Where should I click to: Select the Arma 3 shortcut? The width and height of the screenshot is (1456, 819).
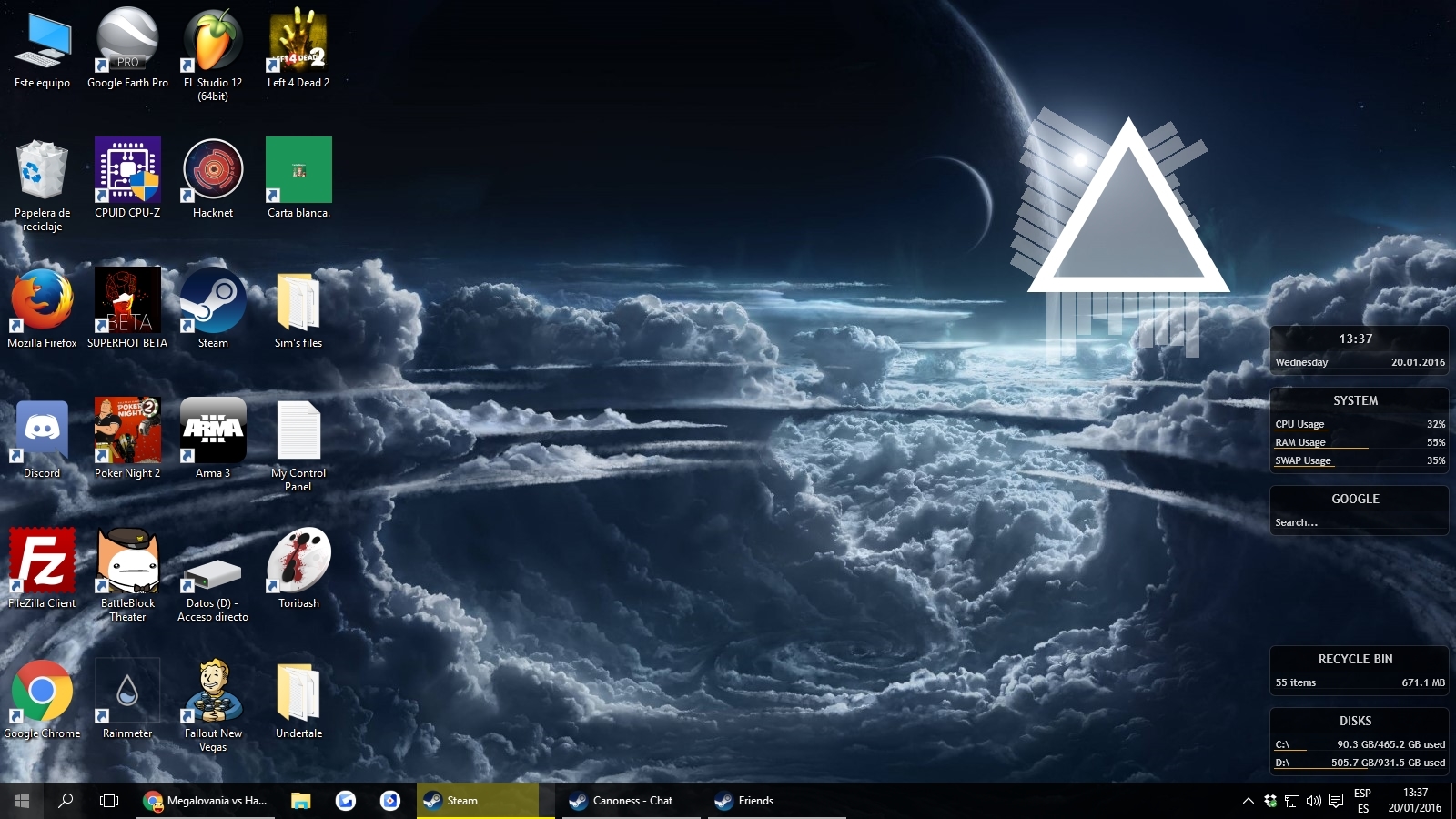pos(213,440)
